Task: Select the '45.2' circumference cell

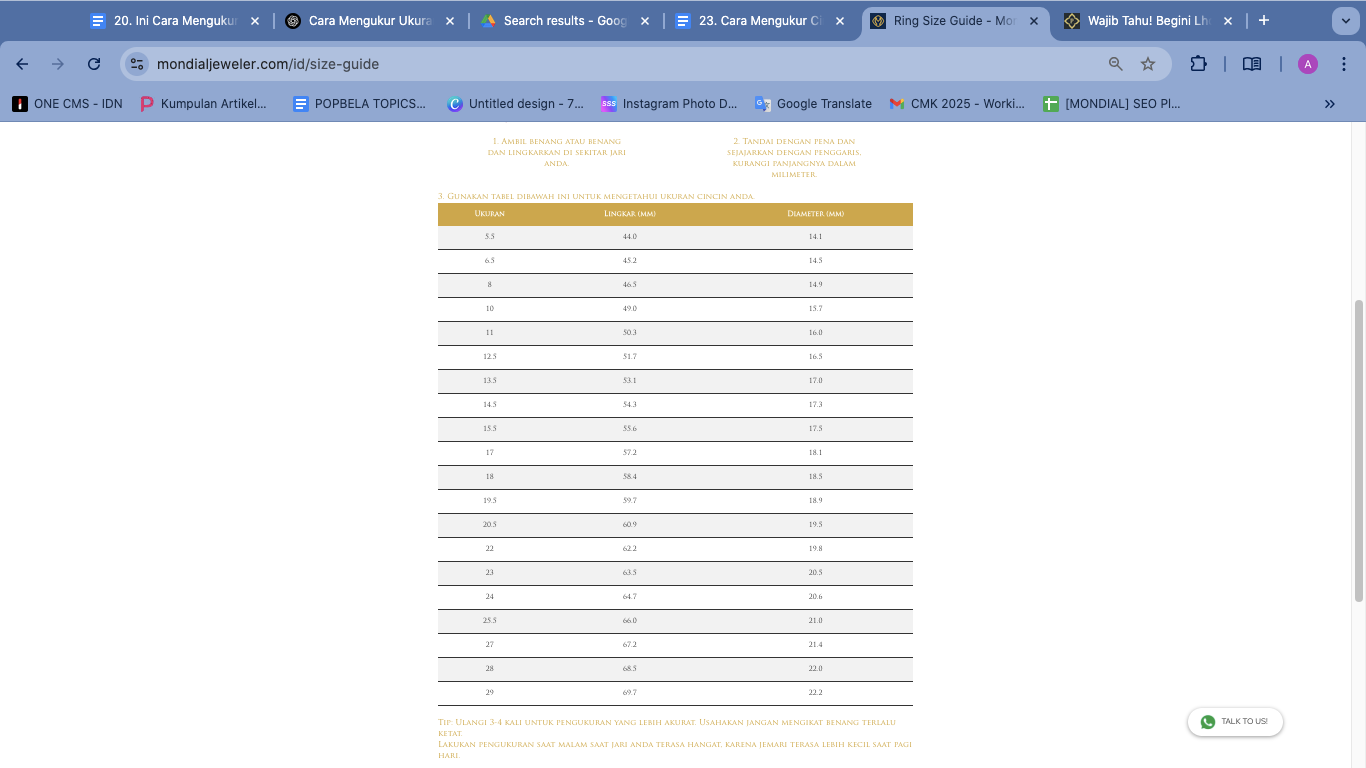Action: click(630, 261)
